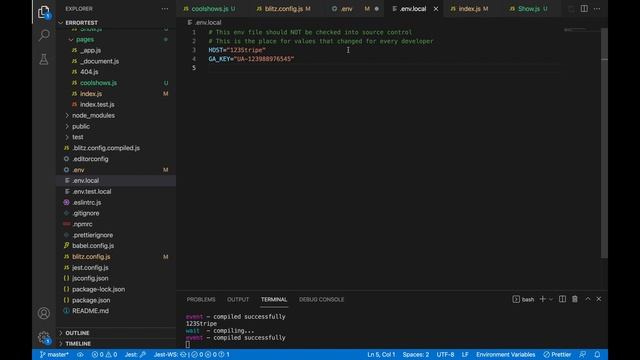Open the Accounts icon in activity bar

(x=44, y=313)
